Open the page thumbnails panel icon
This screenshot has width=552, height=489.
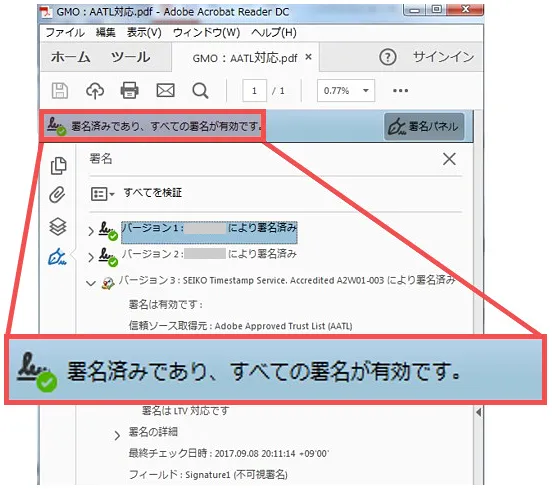58,165
